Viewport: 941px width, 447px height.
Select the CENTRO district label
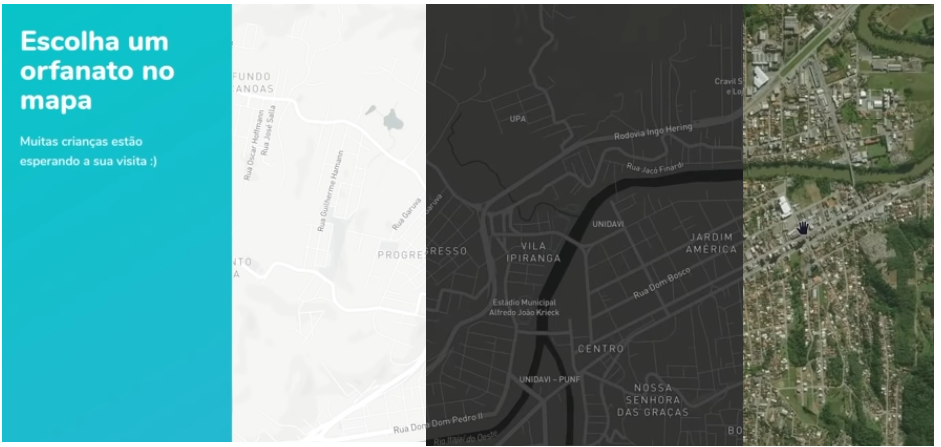pos(601,349)
